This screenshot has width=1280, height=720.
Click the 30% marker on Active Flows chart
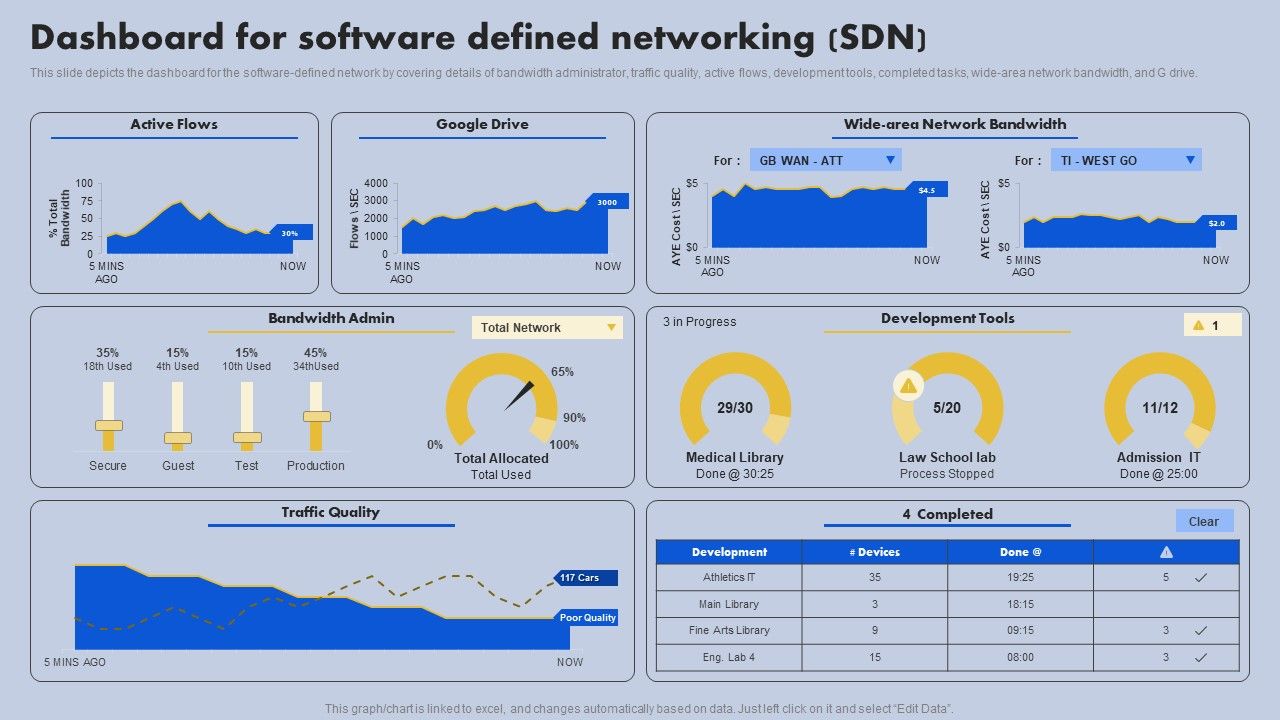coord(291,232)
